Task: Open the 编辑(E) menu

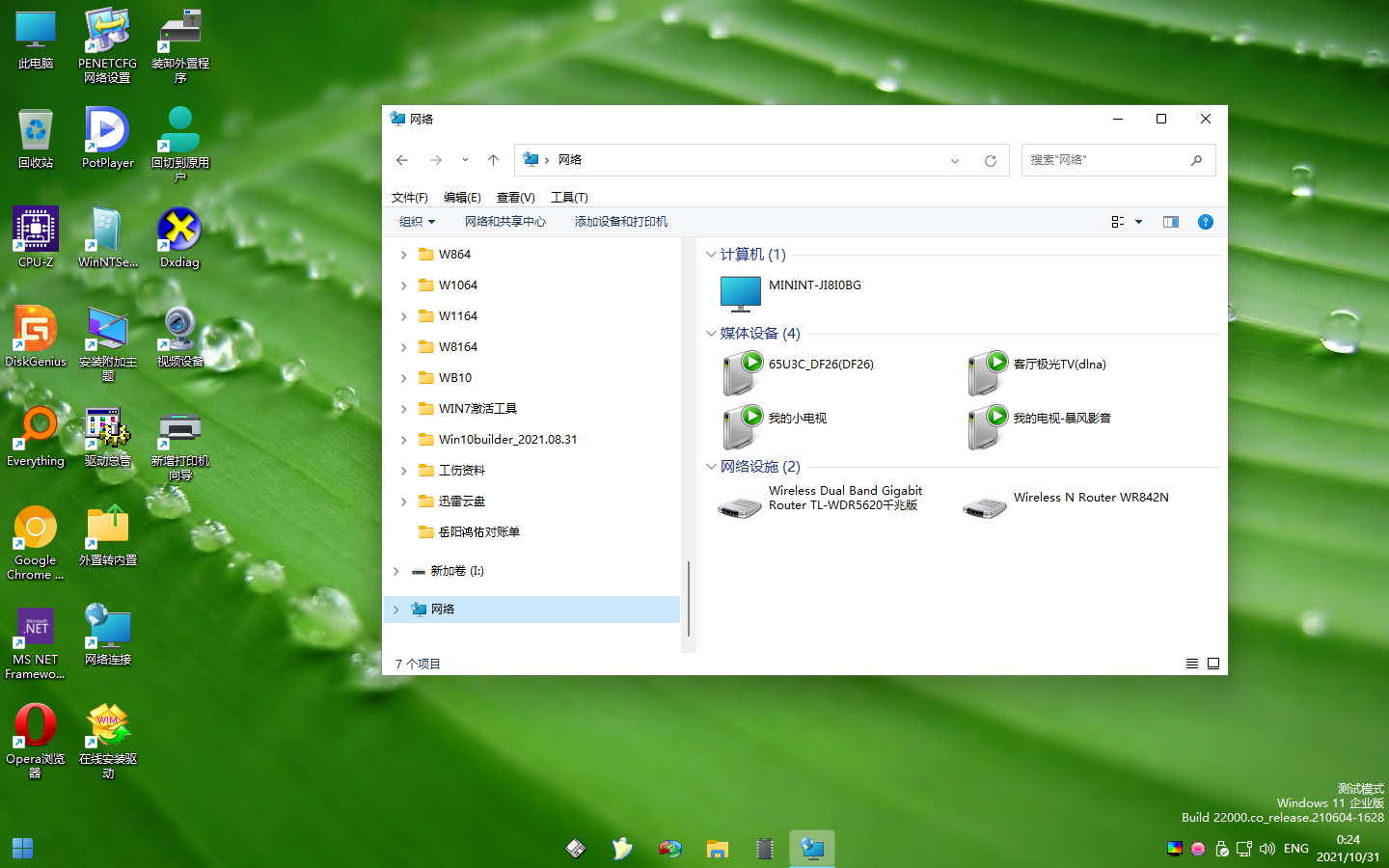Action: [x=462, y=197]
